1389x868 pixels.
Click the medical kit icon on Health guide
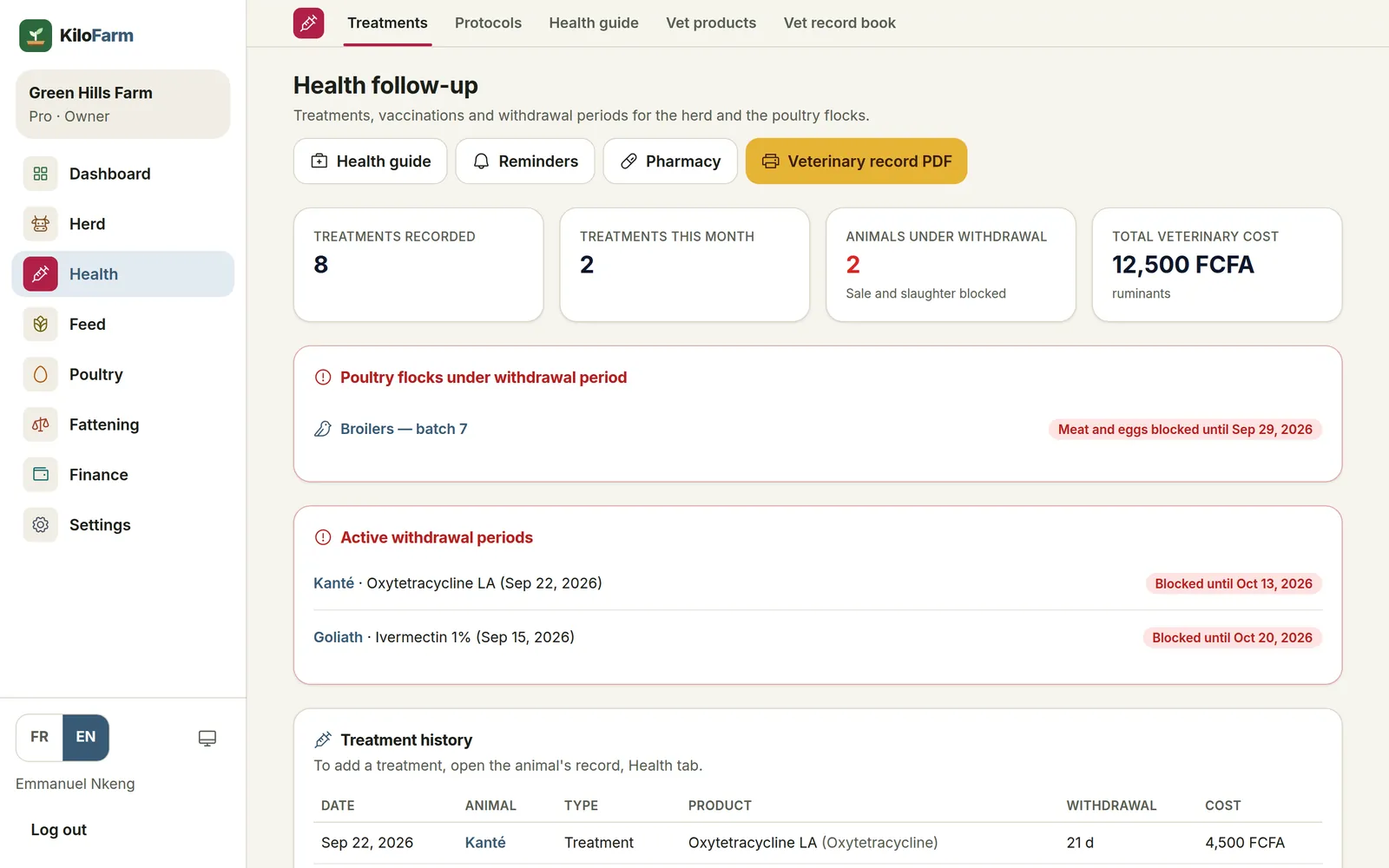pos(319,161)
